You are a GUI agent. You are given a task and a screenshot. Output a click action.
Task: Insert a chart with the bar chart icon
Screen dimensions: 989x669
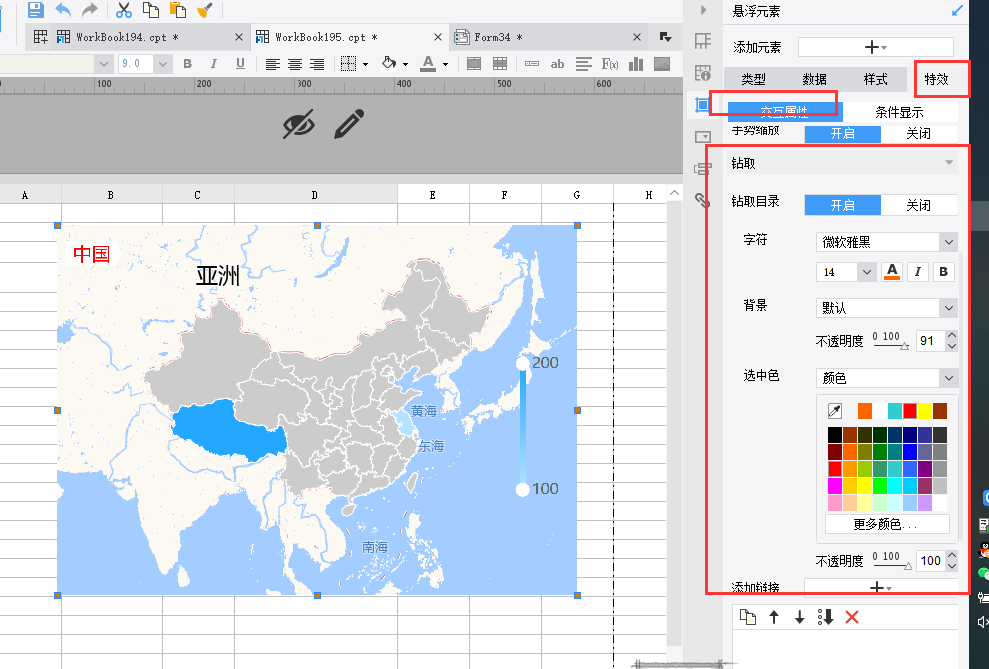click(636, 64)
